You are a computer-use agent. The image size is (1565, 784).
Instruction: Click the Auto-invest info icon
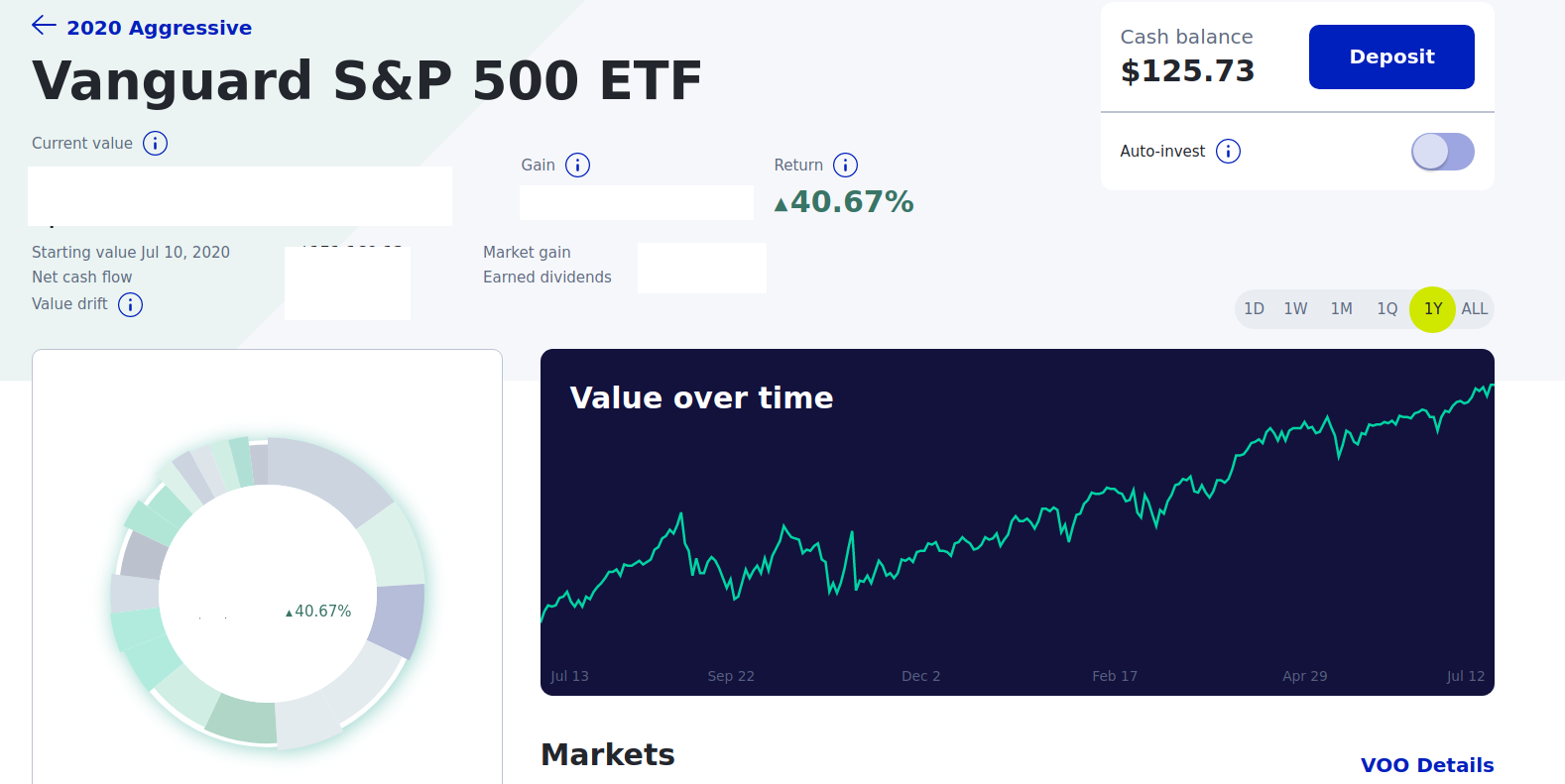(x=1228, y=152)
